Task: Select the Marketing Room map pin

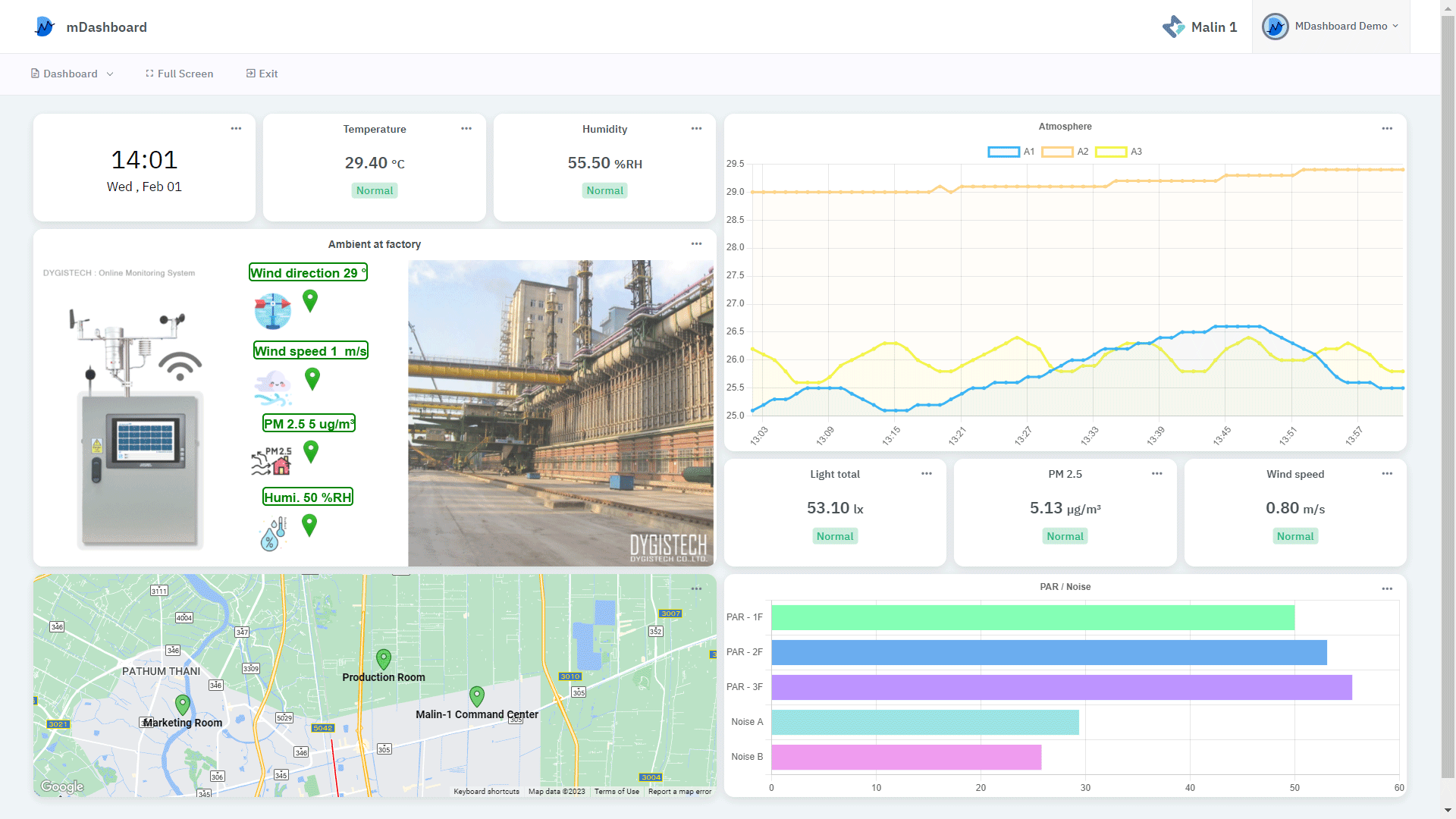Action: pyautogui.click(x=183, y=704)
